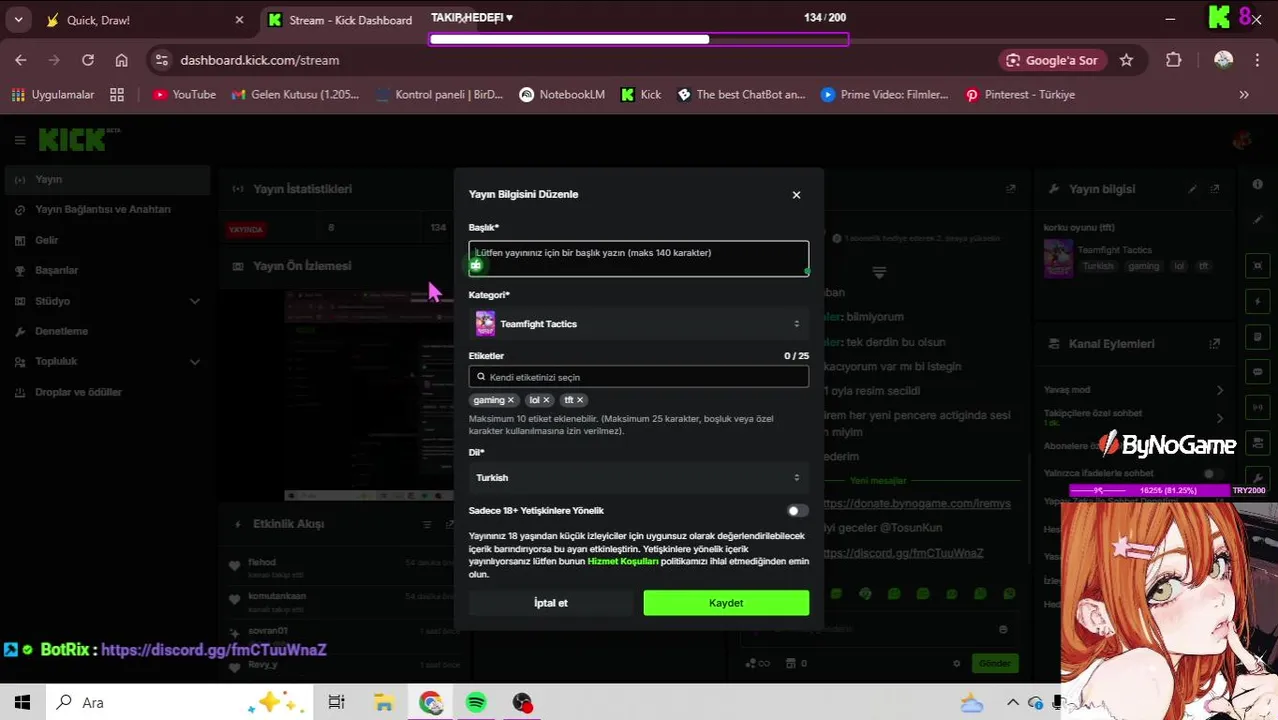
Task: Open chat settings gear icon
Action: tap(956, 663)
